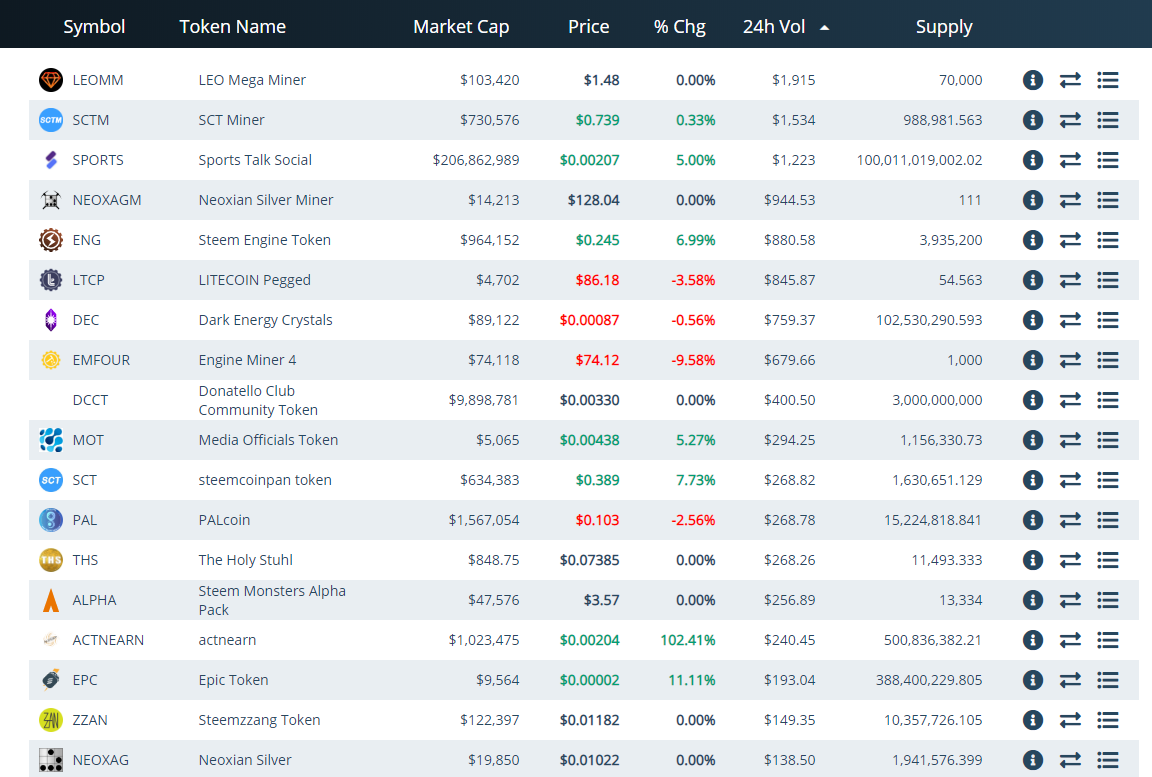Click the Steem Engine Token name

pyautogui.click(x=264, y=240)
